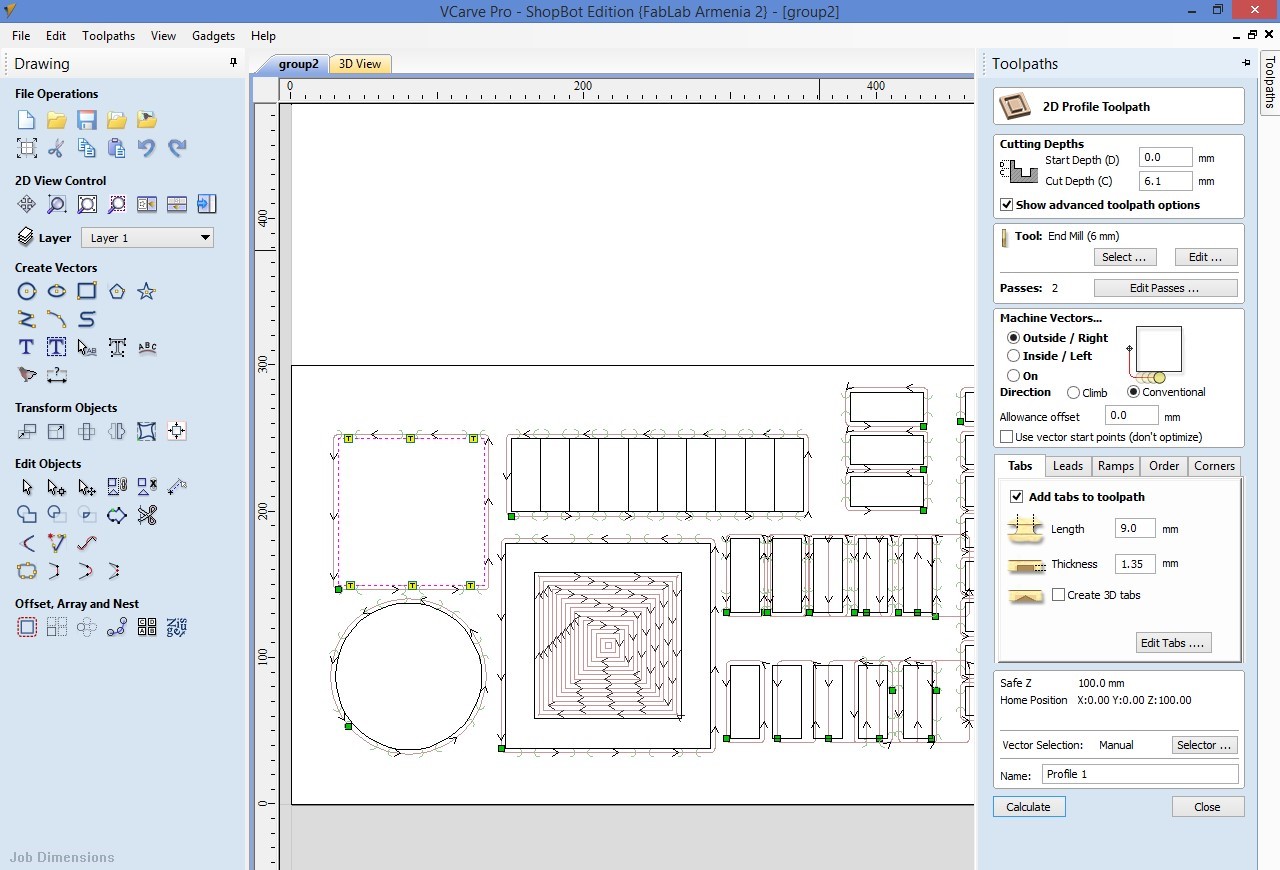
Task: Click the blue-arrow panel switch icon in 2D View Control
Action: [x=207, y=204]
